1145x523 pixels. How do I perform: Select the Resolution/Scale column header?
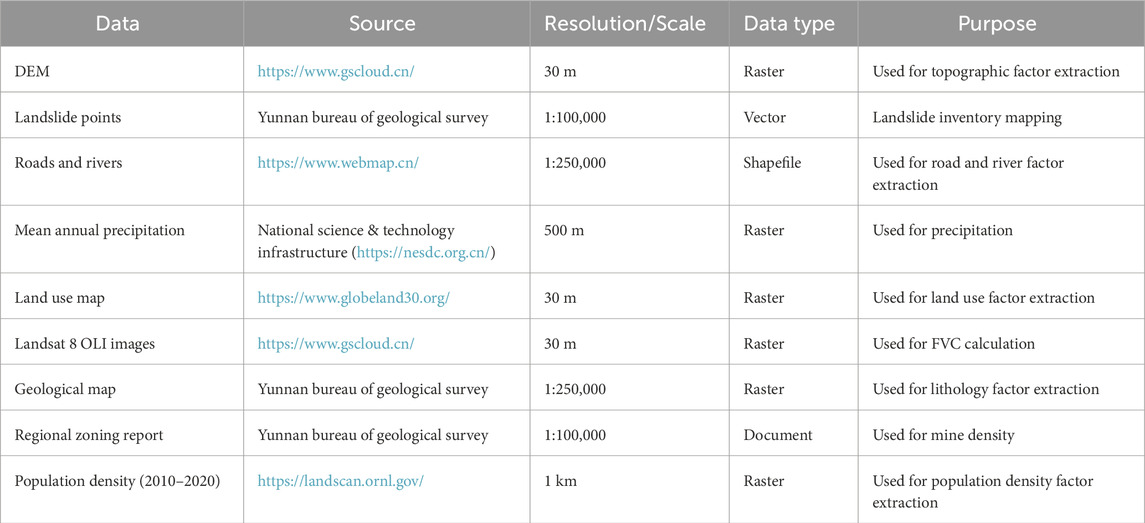tap(623, 24)
